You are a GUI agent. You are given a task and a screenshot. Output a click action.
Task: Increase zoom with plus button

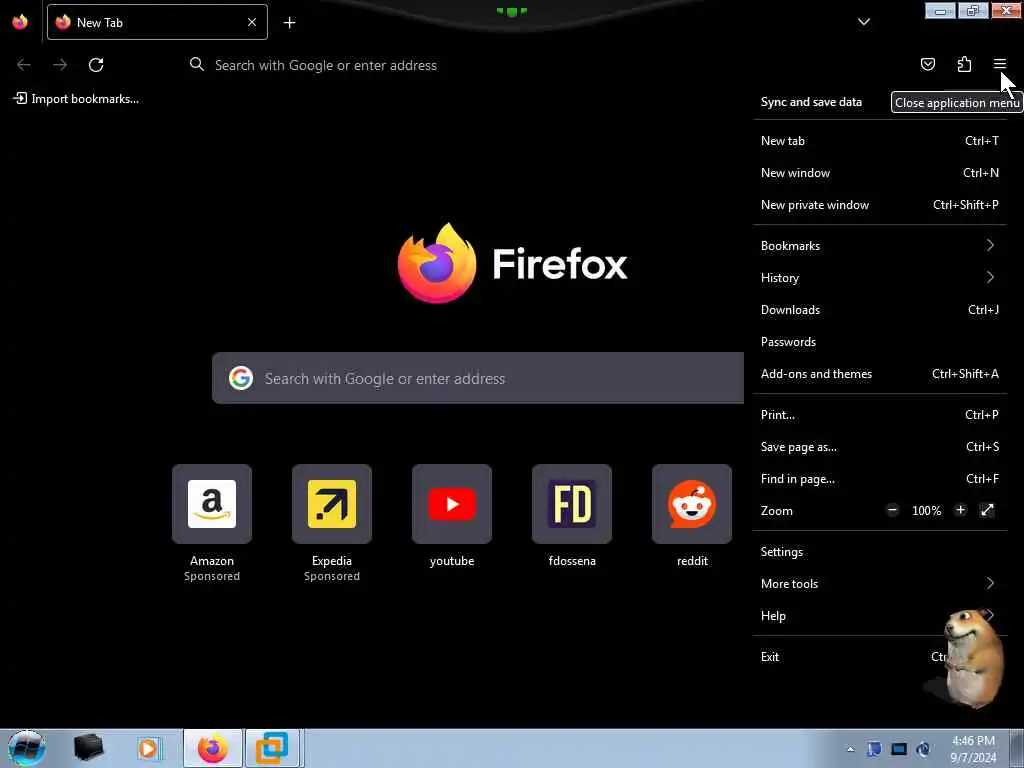coord(960,510)
